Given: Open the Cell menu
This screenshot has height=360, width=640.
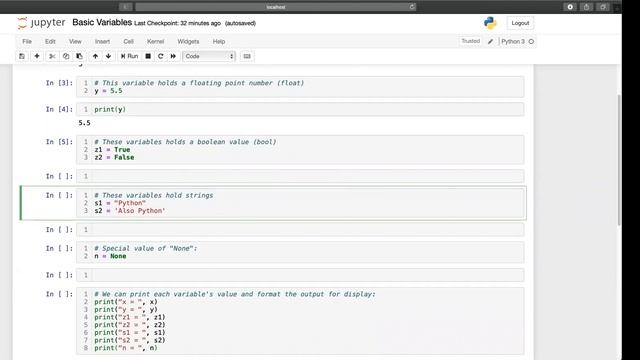Looking at the screenshot, I should pyautogui.click(x=129, y=42).
